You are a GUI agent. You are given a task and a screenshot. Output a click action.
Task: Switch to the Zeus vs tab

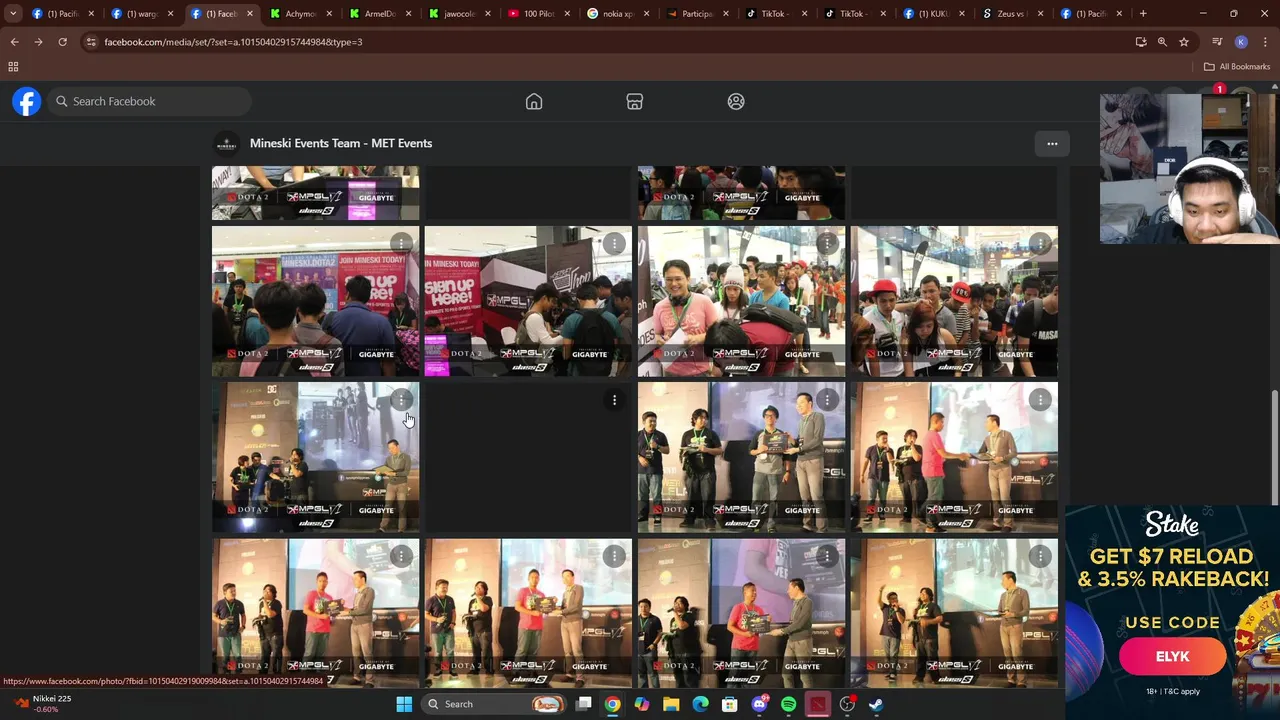click(x=1012, y=13)
